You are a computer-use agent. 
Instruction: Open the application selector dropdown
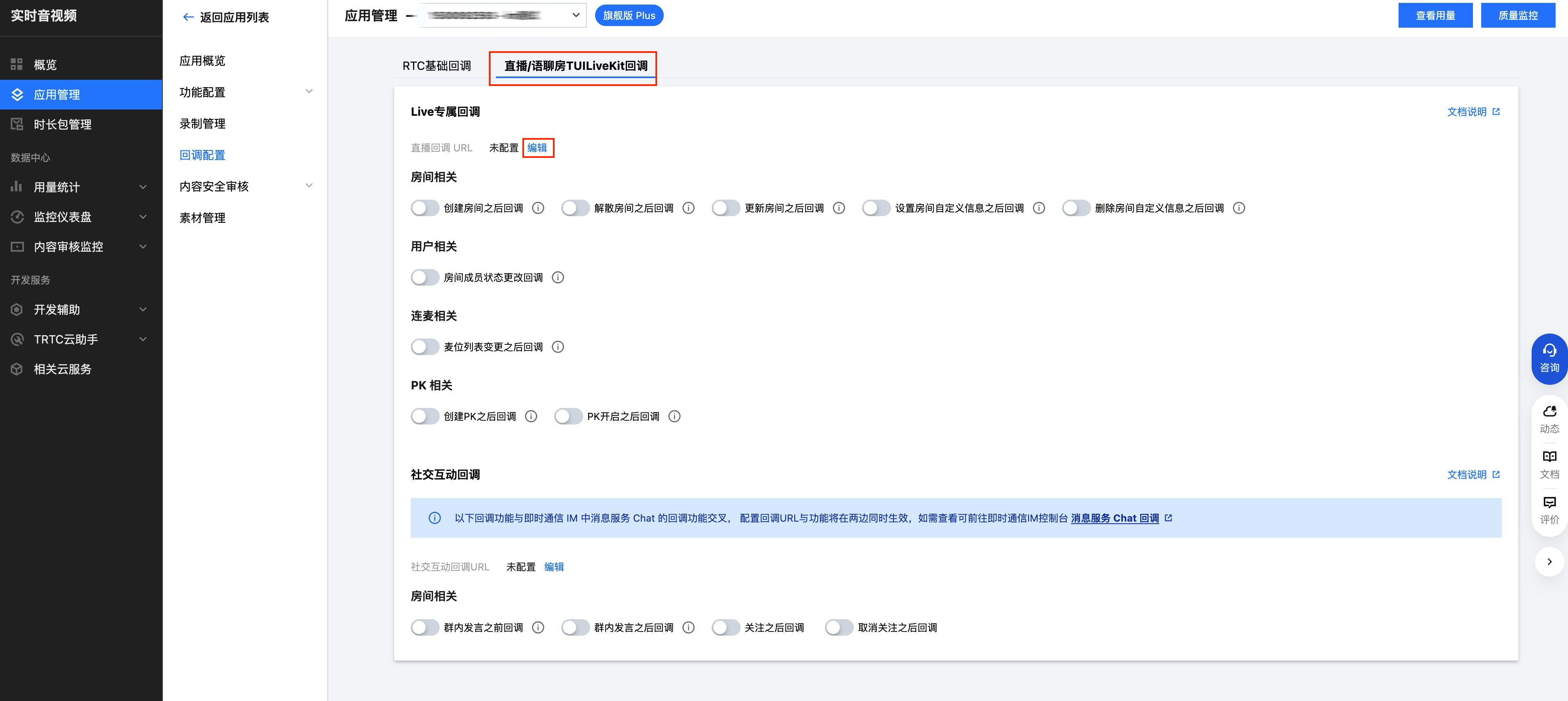click(575, 15)
